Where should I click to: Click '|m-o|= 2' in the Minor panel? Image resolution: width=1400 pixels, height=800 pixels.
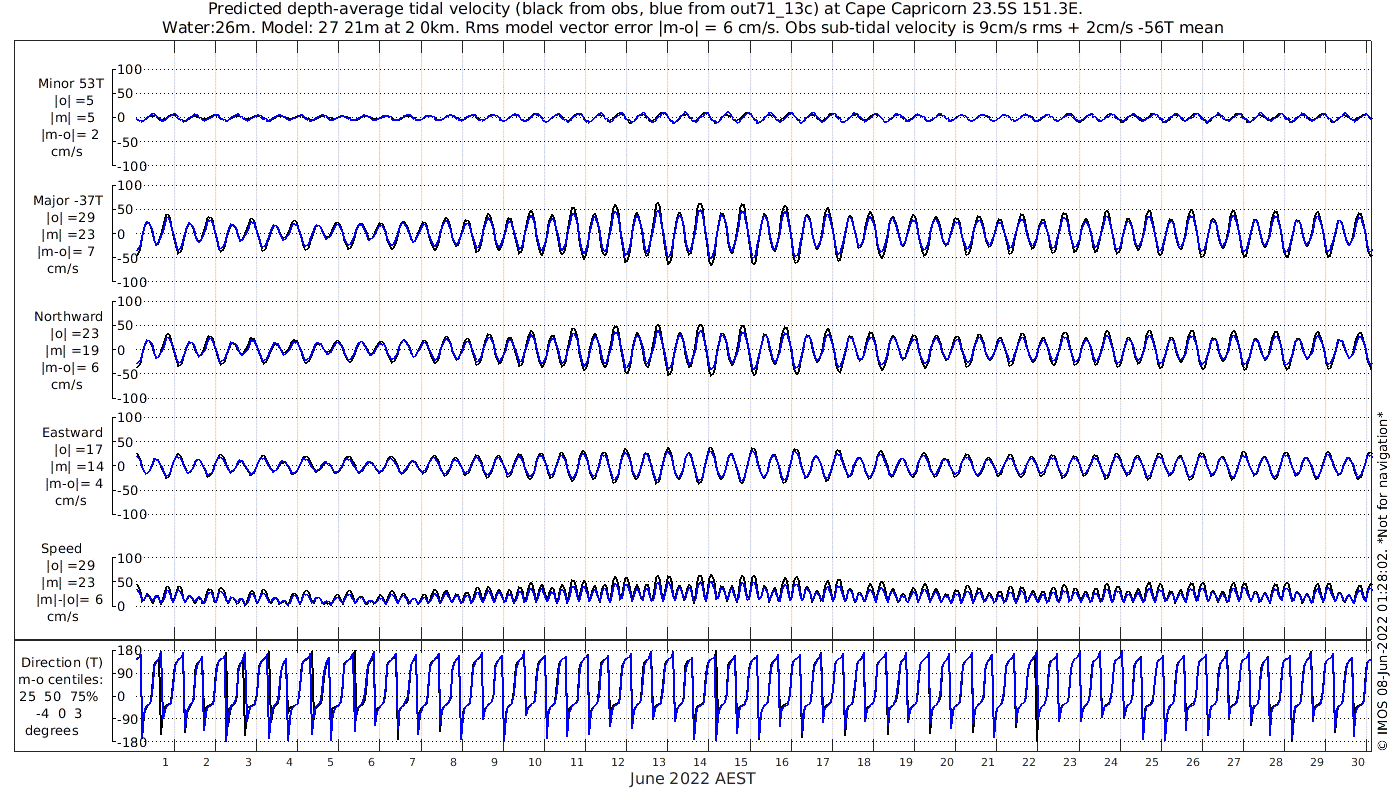coord(67,135)
